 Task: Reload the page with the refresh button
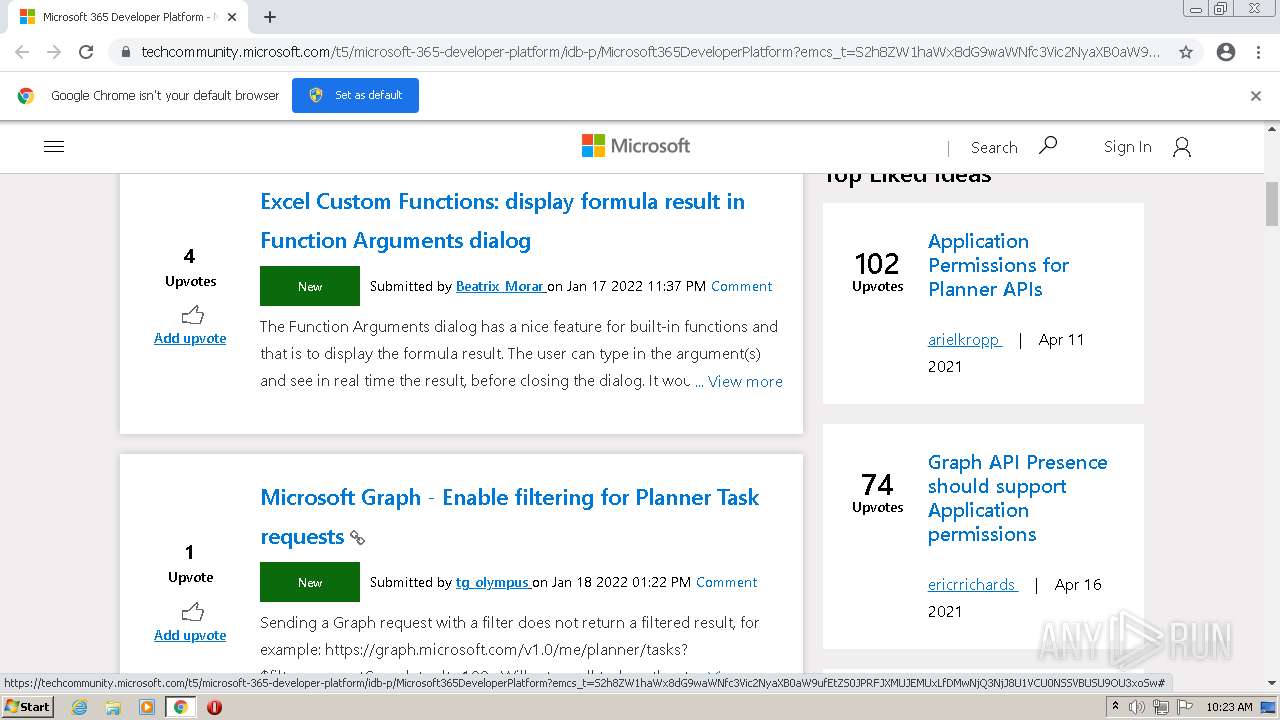click(86, 52)
